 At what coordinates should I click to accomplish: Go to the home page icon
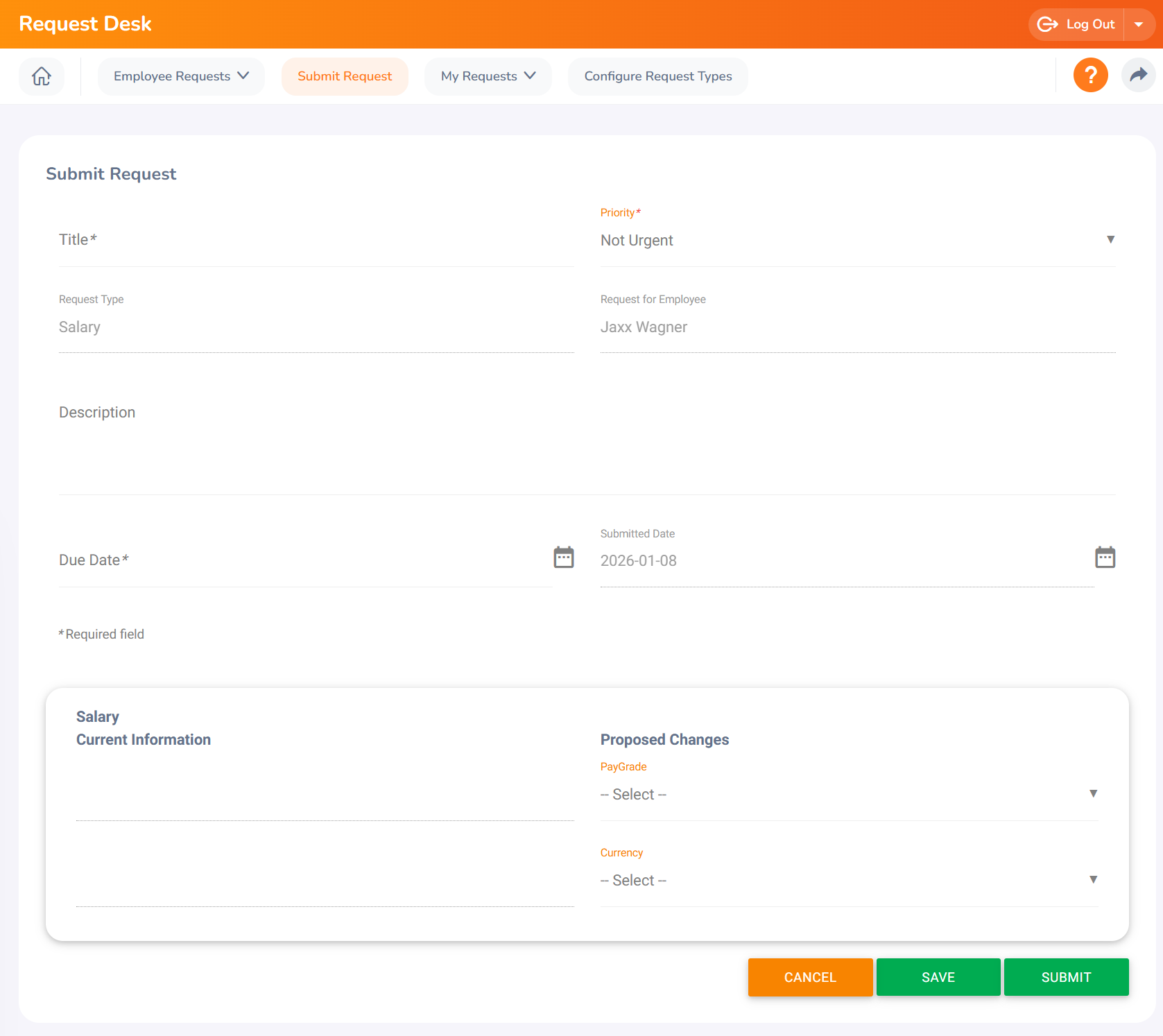click(42, 76)
